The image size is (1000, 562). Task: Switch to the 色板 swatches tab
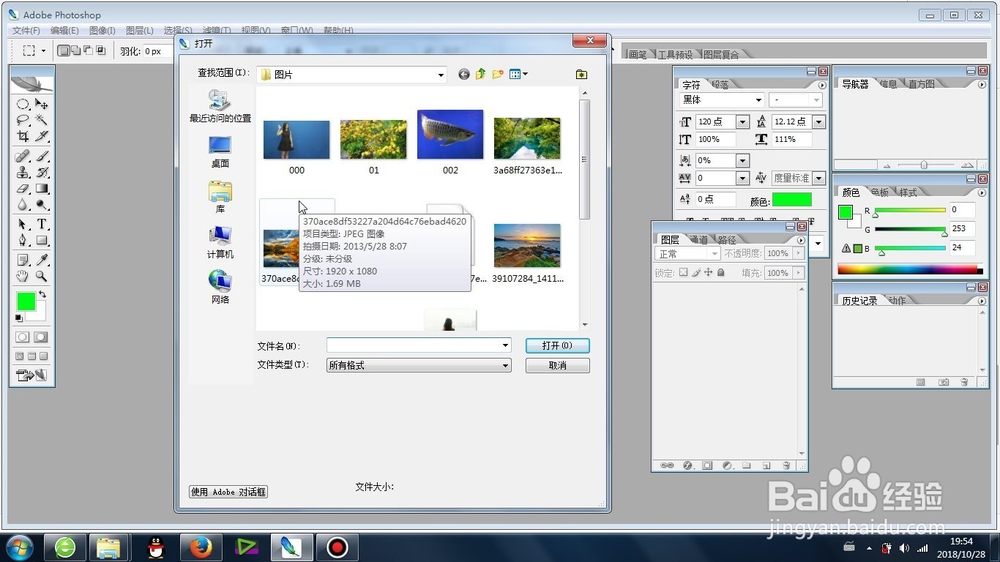click(880, 192)
